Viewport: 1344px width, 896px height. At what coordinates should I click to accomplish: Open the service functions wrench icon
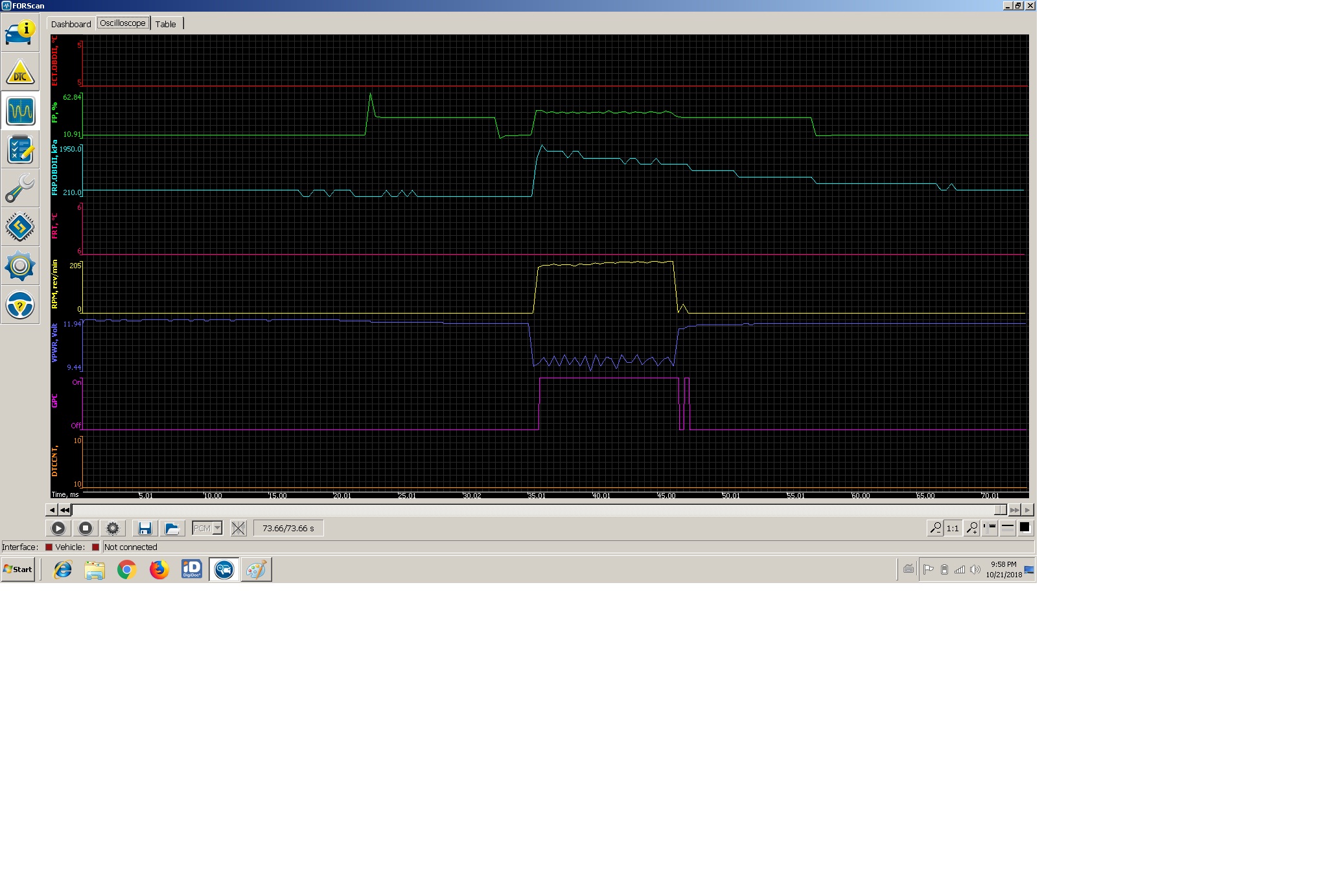pos(20,189)
